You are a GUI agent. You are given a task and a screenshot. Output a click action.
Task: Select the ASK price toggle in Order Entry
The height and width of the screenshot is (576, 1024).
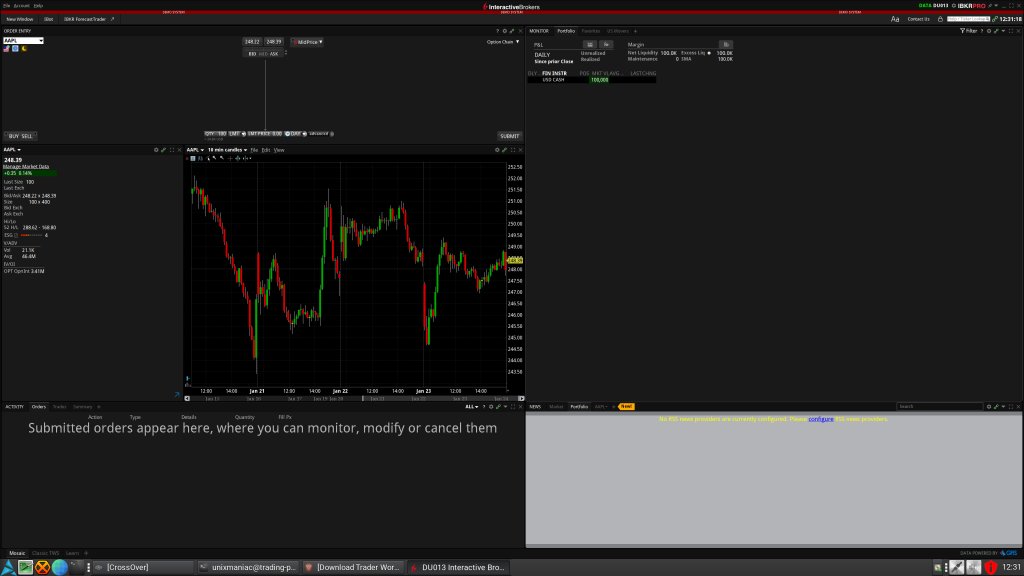(274, 53)
